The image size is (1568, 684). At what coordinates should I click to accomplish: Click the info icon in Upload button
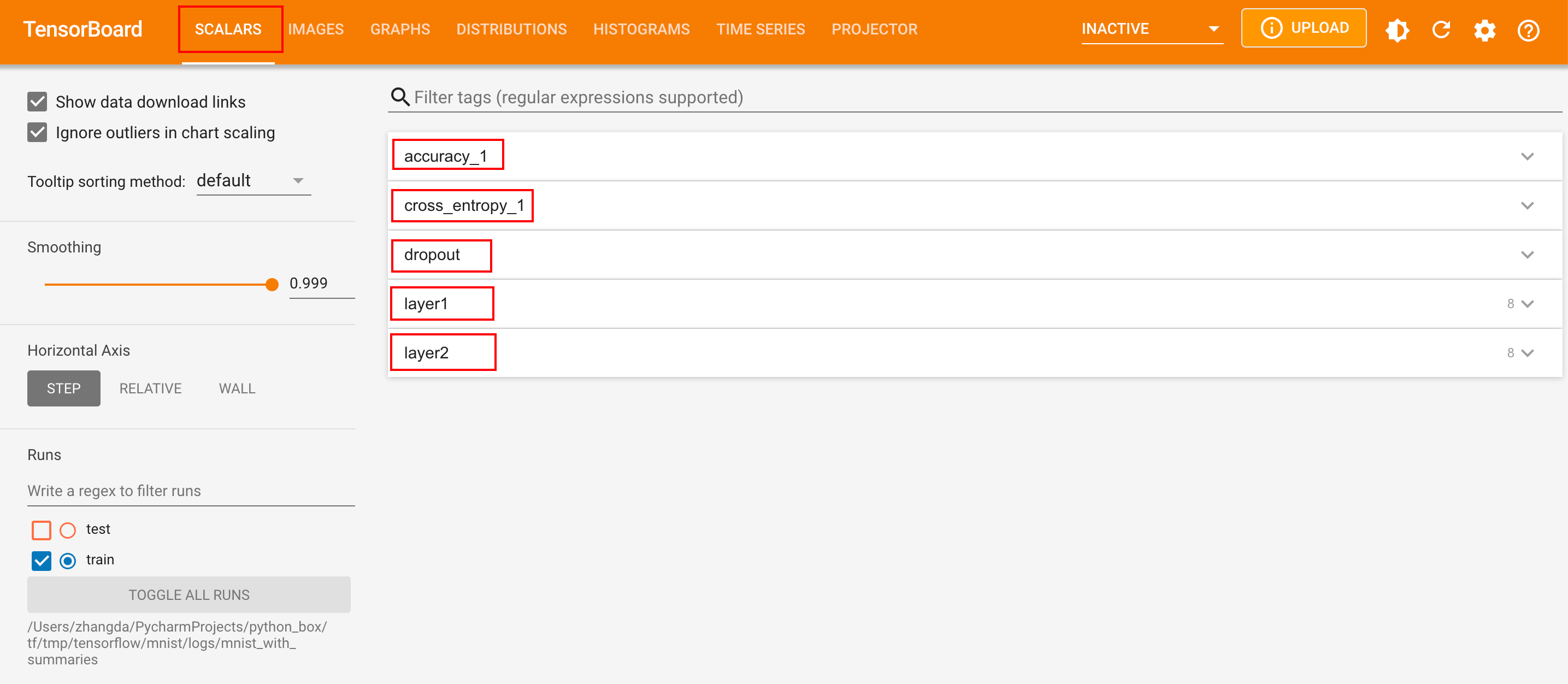(1271, 28)
